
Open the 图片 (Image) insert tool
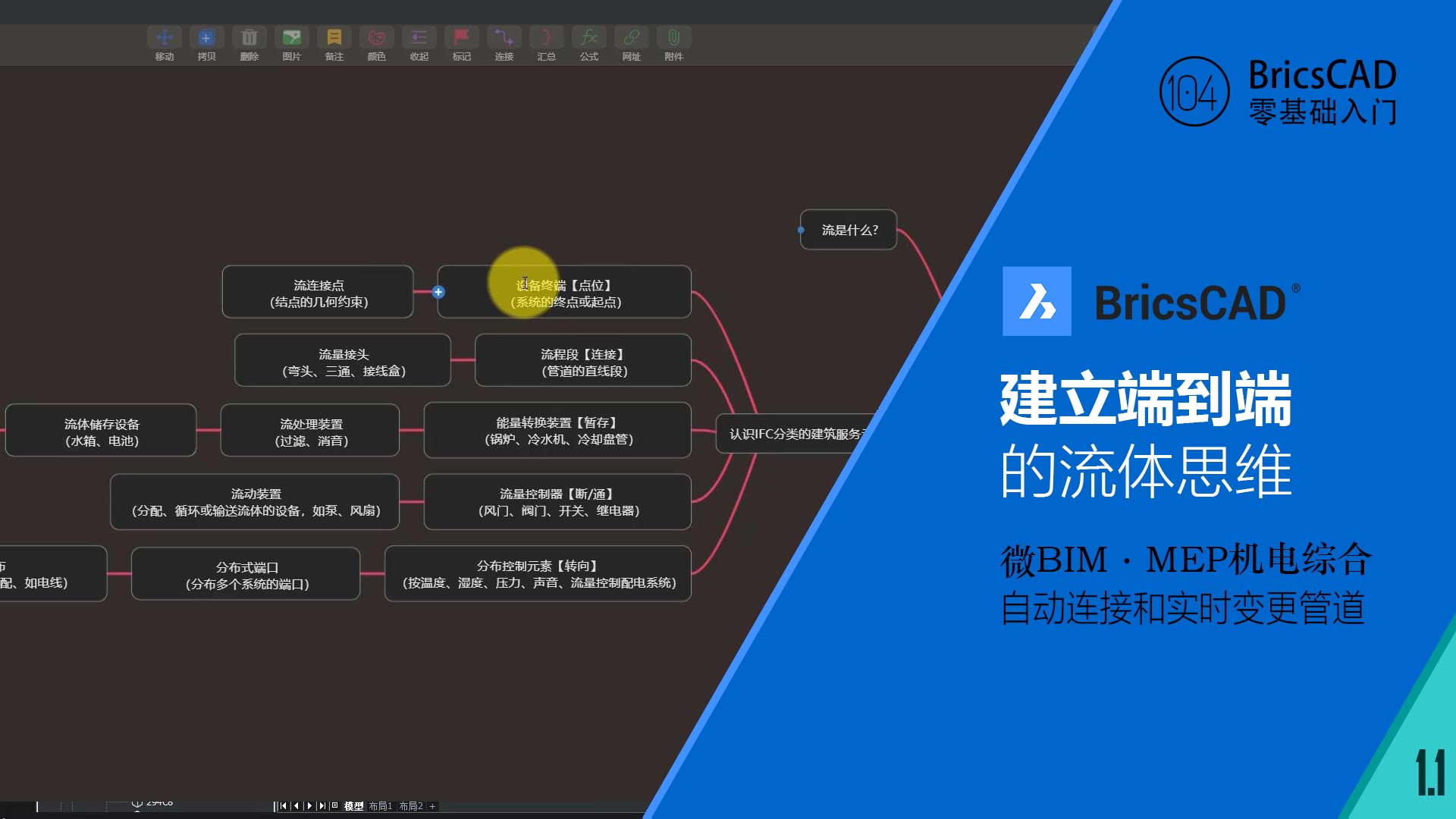291,38
